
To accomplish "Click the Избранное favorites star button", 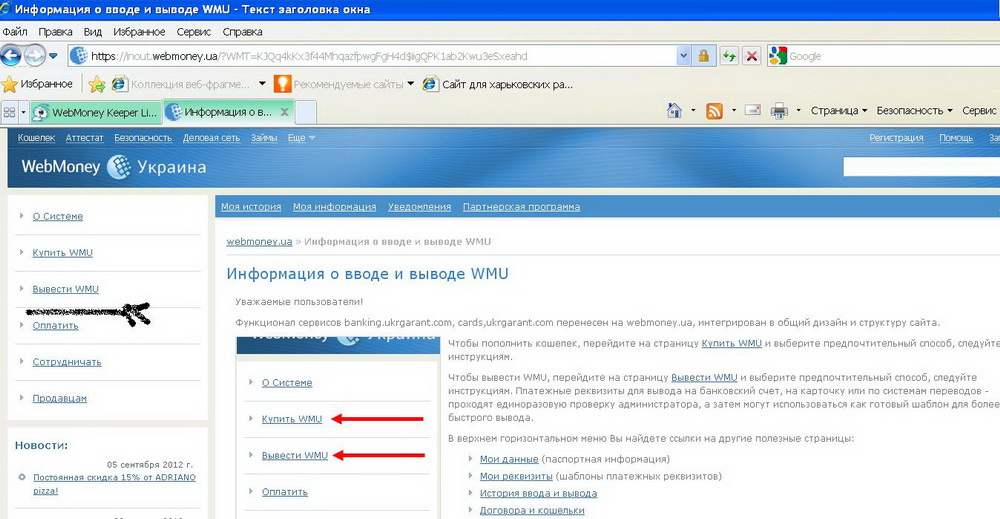I will coord(37,84).
